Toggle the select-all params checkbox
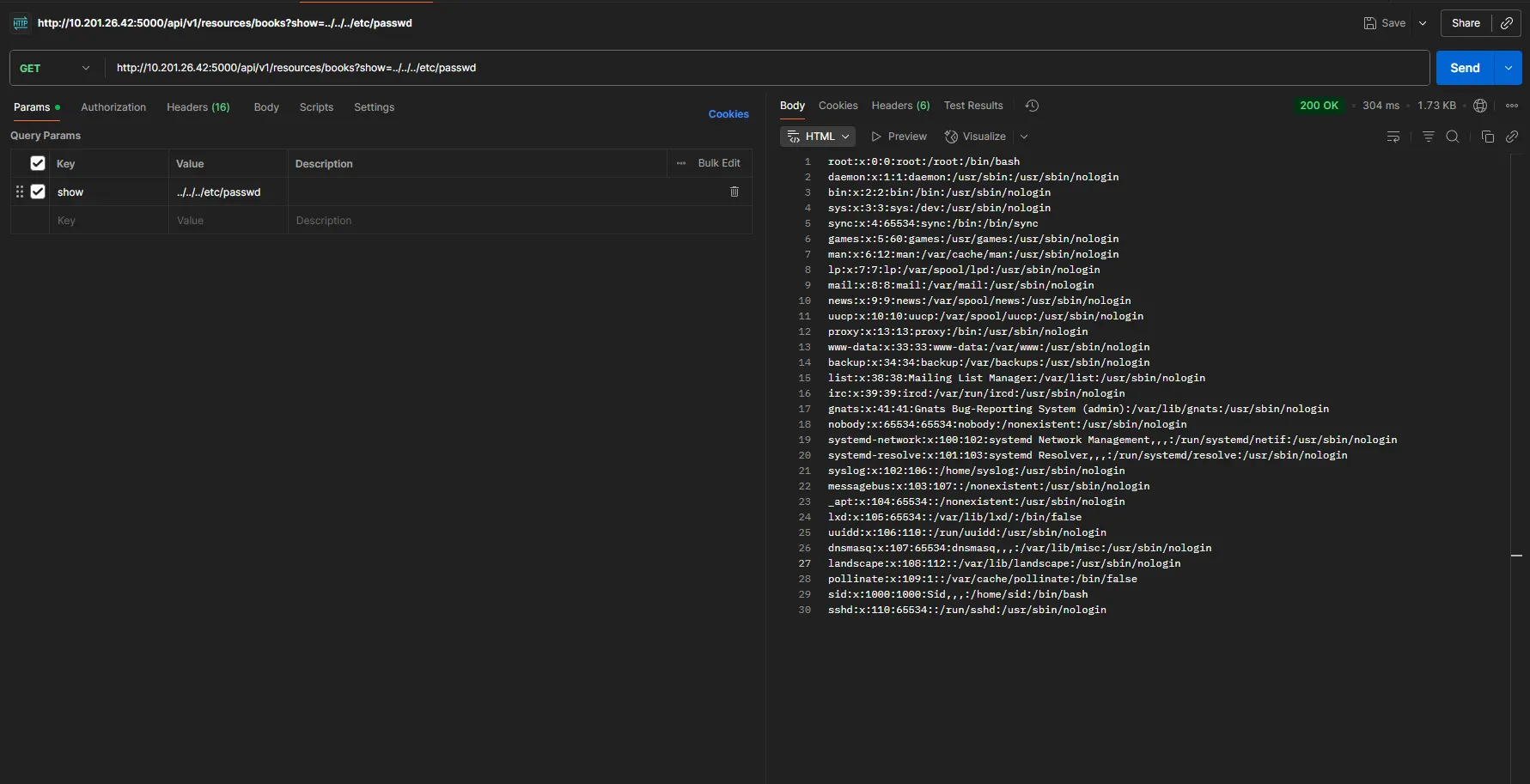The image size is (1530, 784). (38, 162)
